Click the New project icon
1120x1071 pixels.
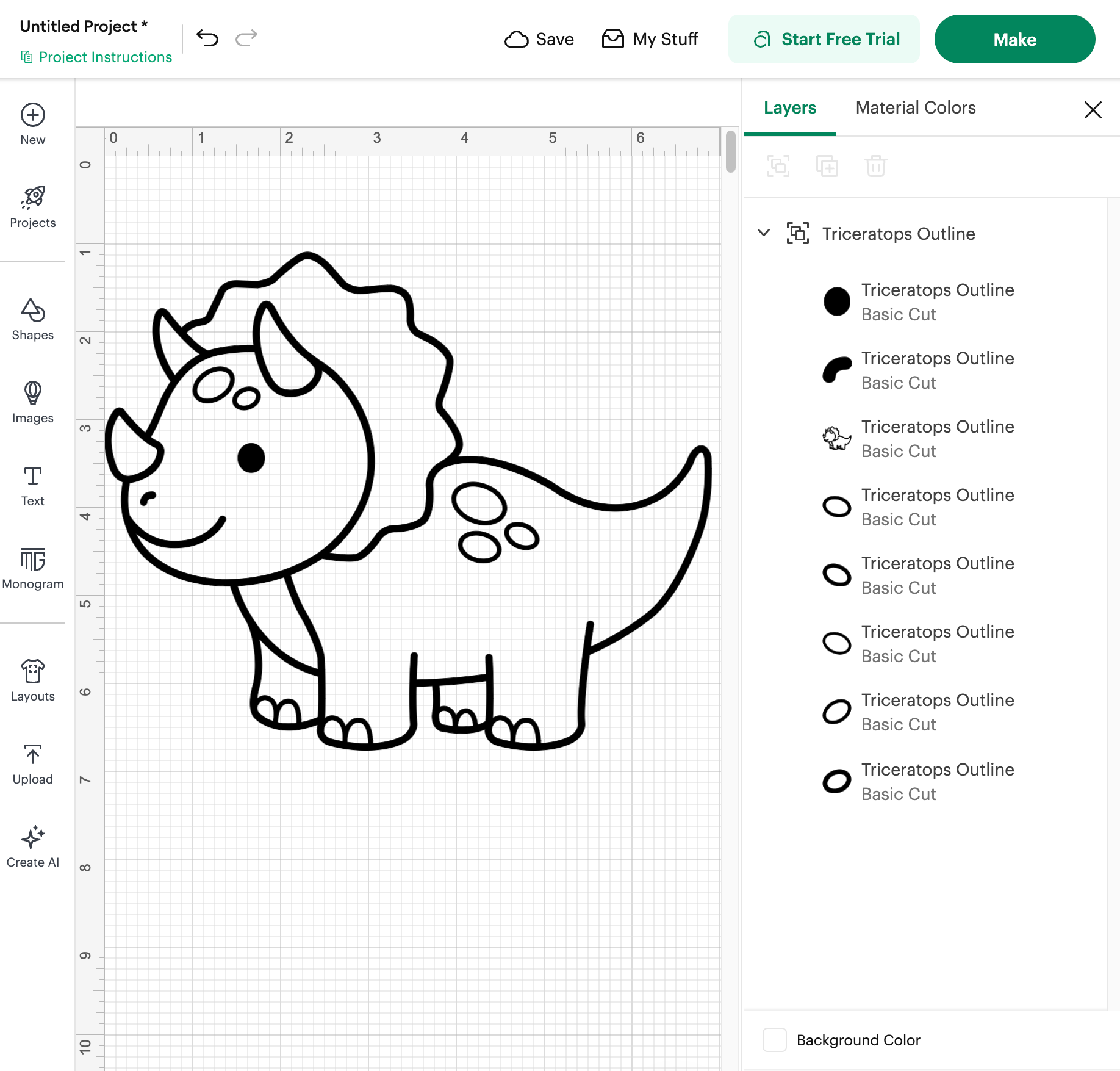tap(33, 115)
